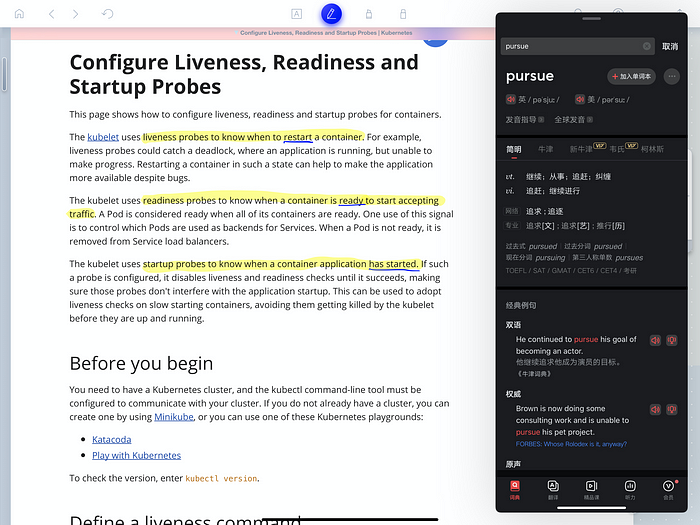Open 发音指导 pronunciation guide
The width and height of the screenshot is (700, 525).
(525, 120)
